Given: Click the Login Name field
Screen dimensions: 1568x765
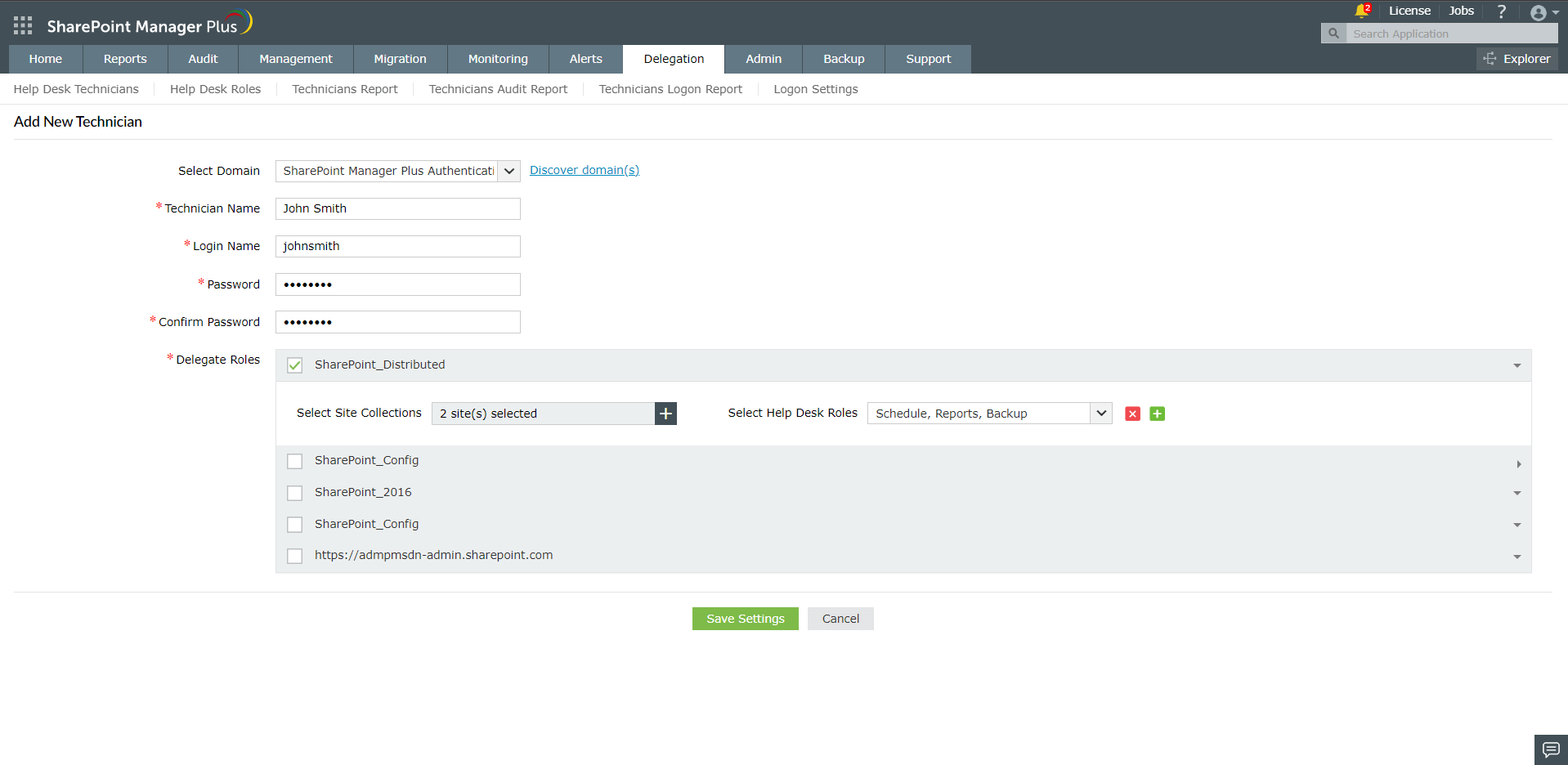Looking at the screenshot, I should coord(397,246).
